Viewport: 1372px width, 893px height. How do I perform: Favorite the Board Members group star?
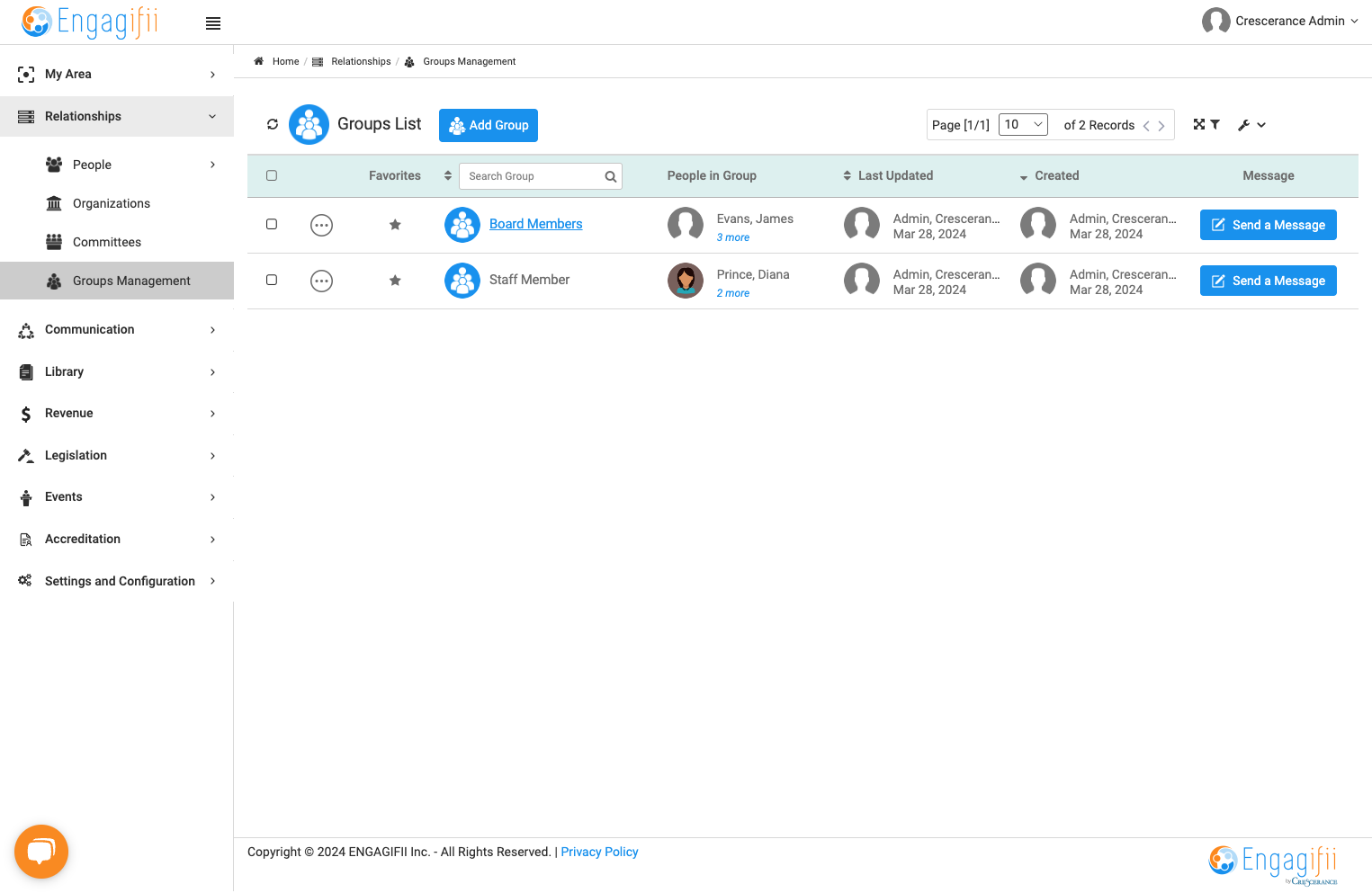[395, 225]
